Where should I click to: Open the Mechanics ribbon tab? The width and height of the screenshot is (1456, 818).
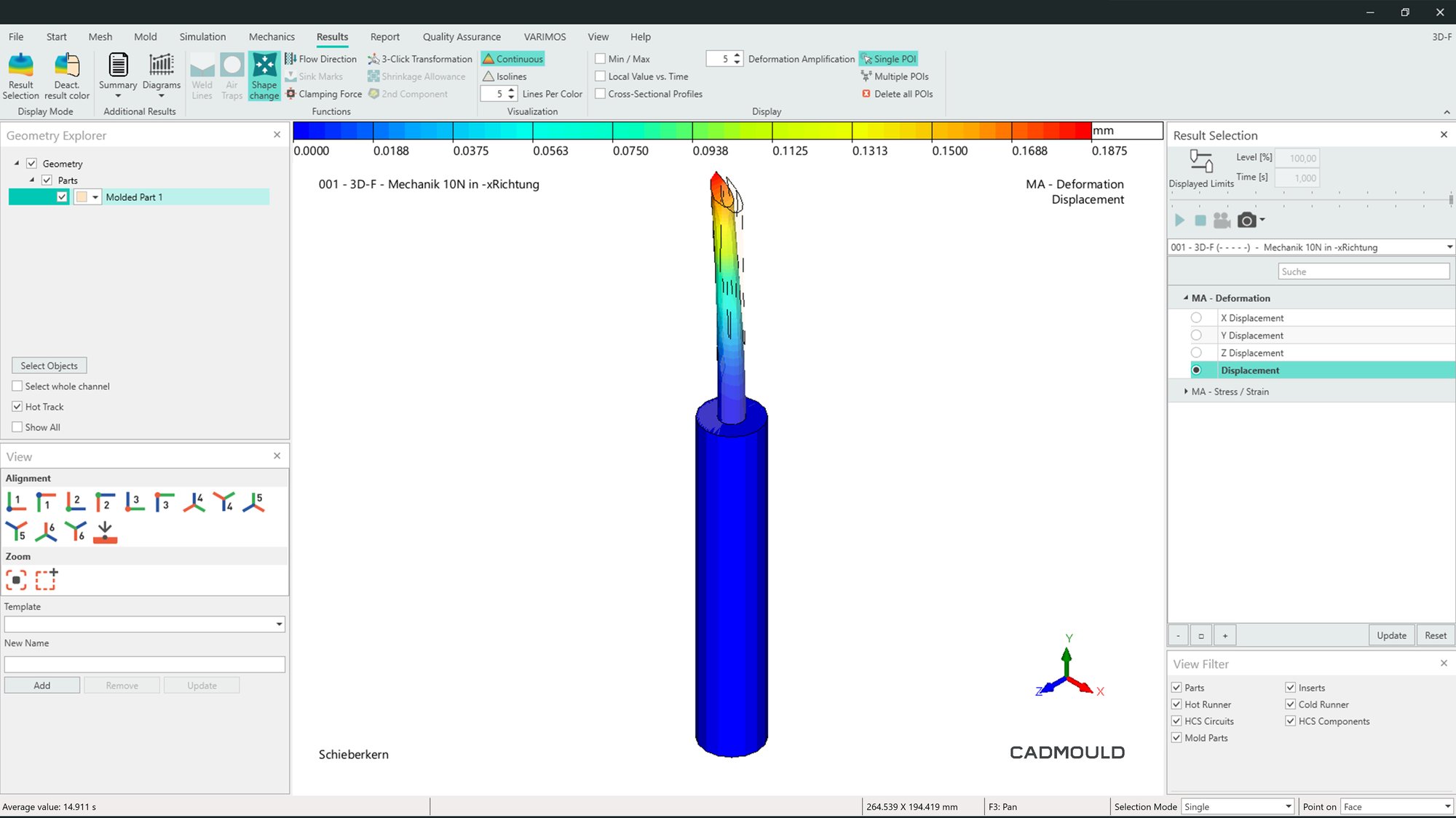272,37
